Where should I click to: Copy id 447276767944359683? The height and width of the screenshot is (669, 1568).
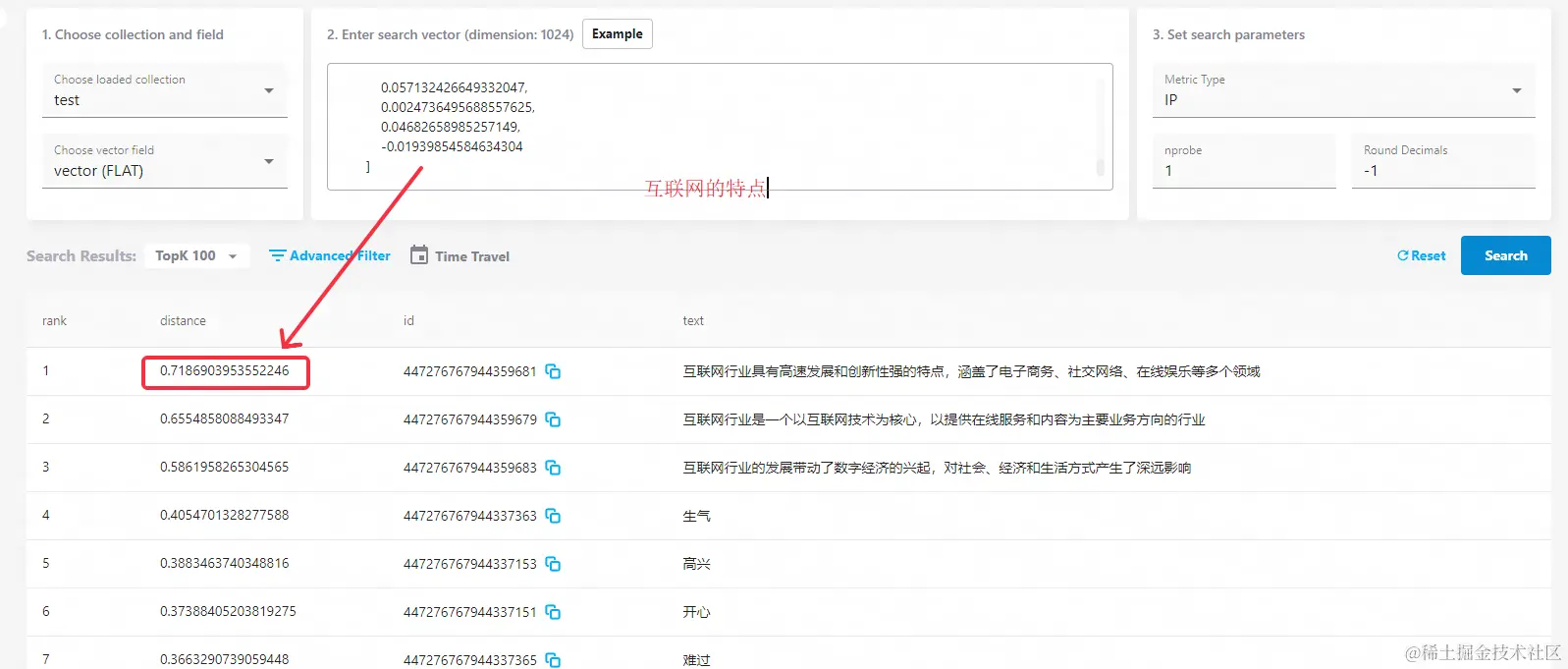[x=553, y=468]
